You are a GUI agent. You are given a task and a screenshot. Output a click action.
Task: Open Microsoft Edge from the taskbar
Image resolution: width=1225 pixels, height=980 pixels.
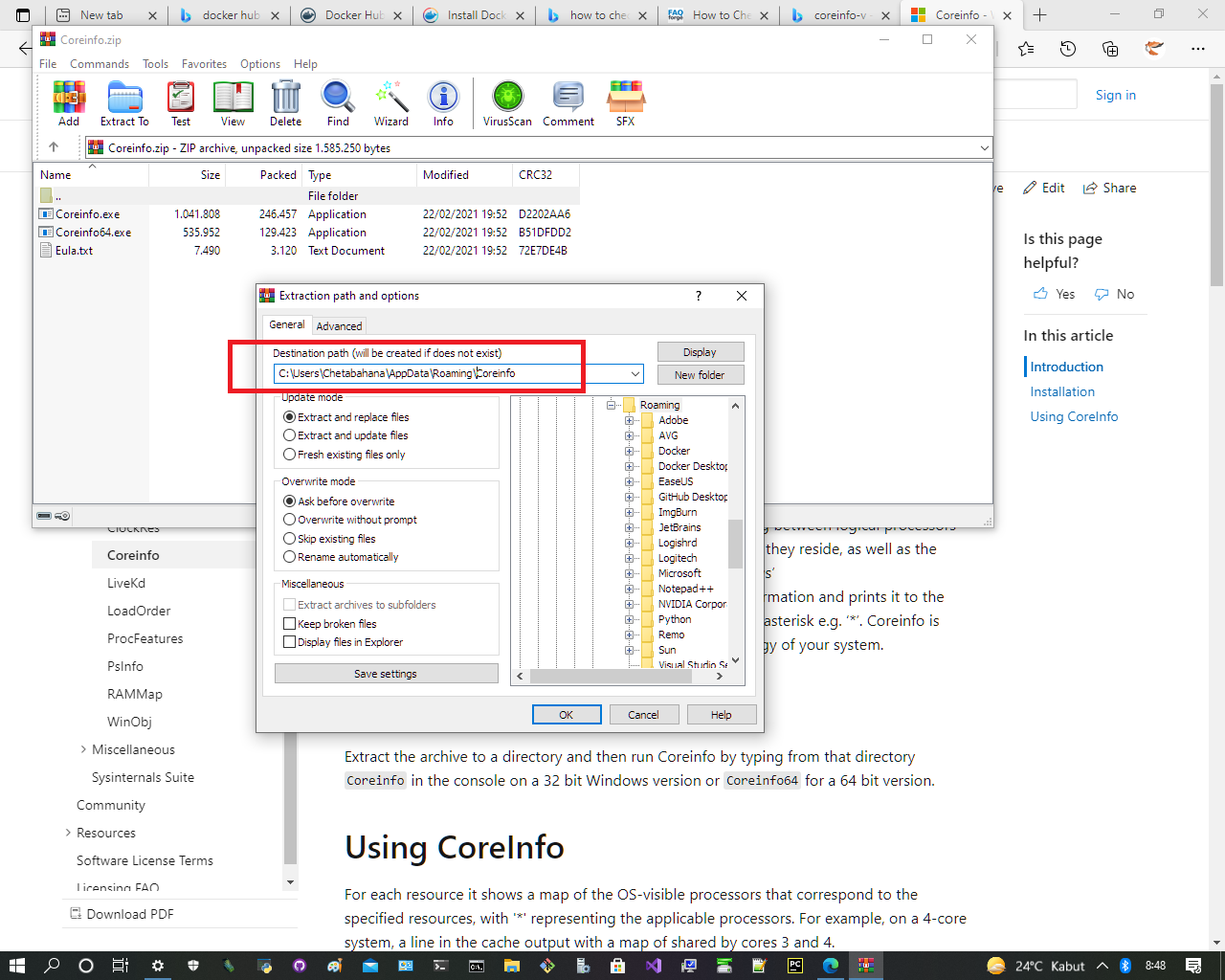click(831, 966)
